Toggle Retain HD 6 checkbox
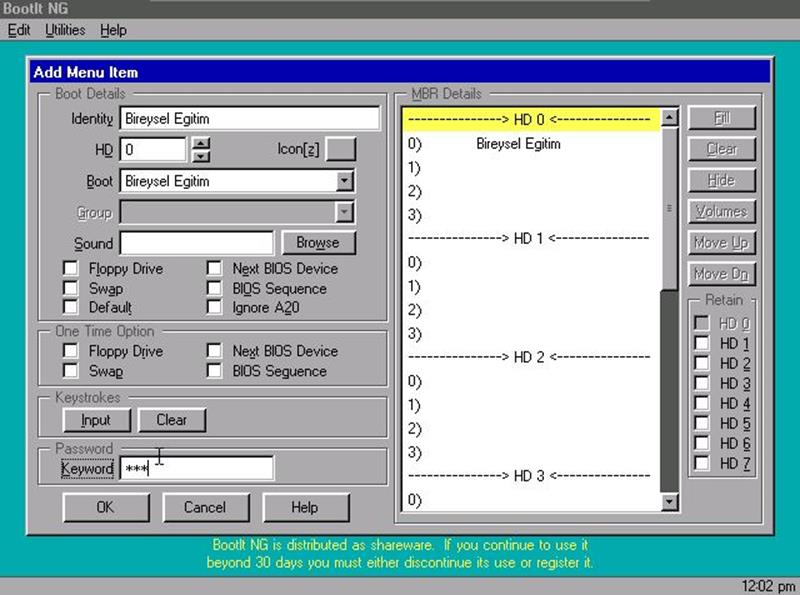 click(x=702, y=443)
